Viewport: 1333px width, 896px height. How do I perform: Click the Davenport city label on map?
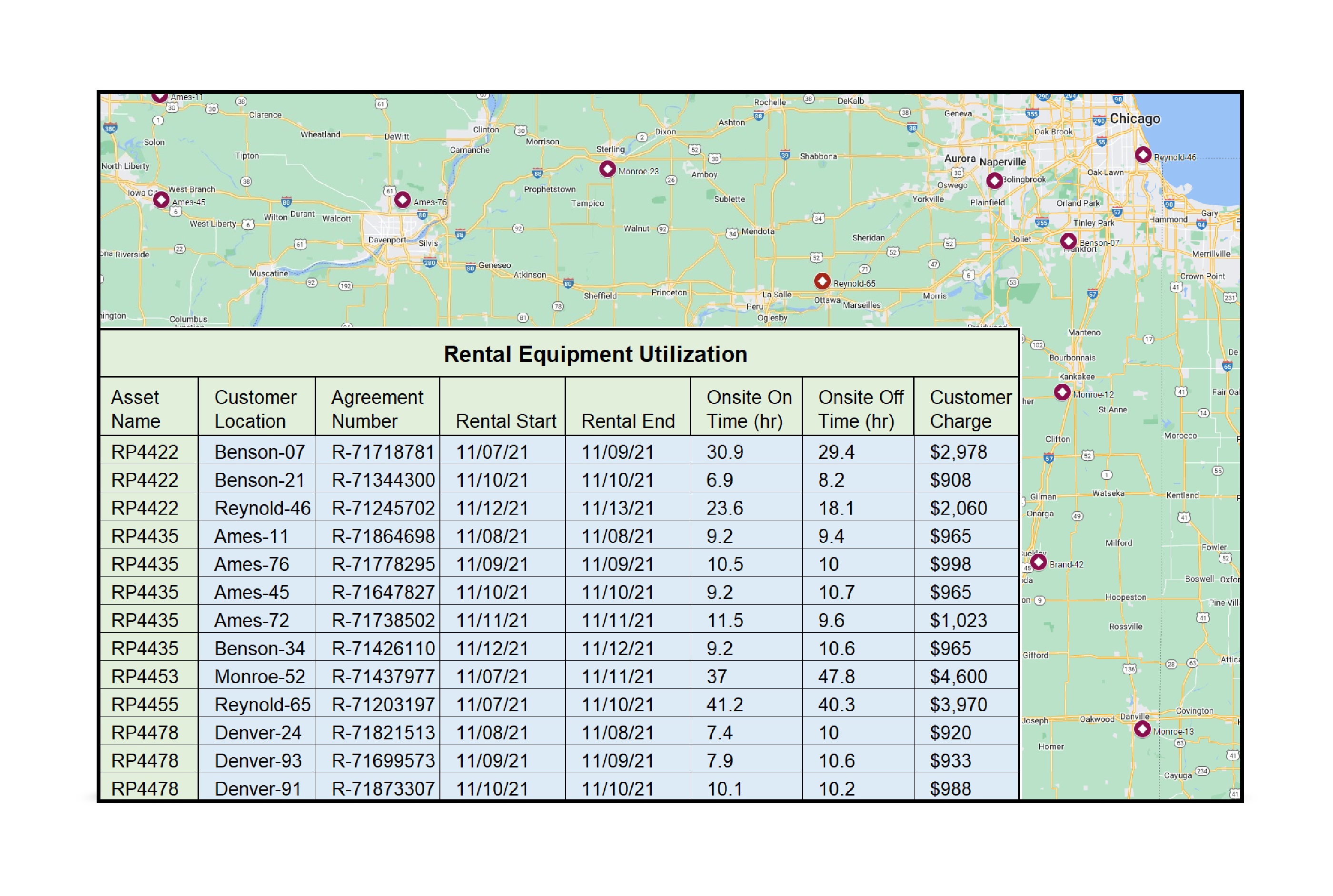click(387, 240)
